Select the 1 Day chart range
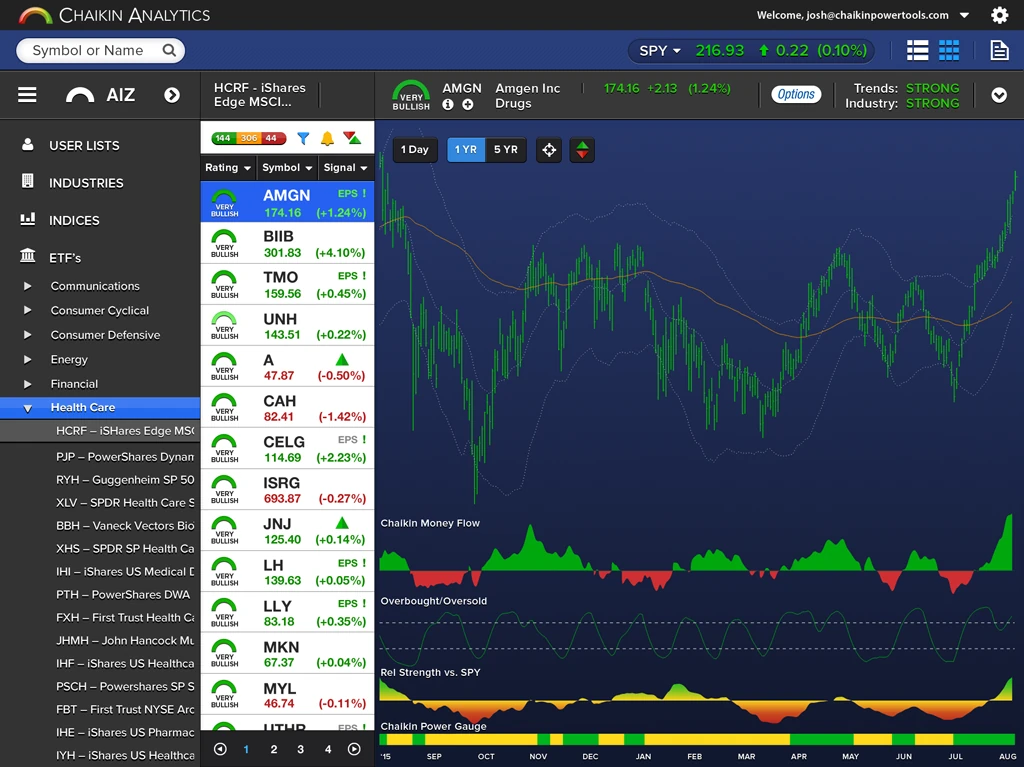The height and width of the screenshot is (767, 1024). [x=415, y=150]
